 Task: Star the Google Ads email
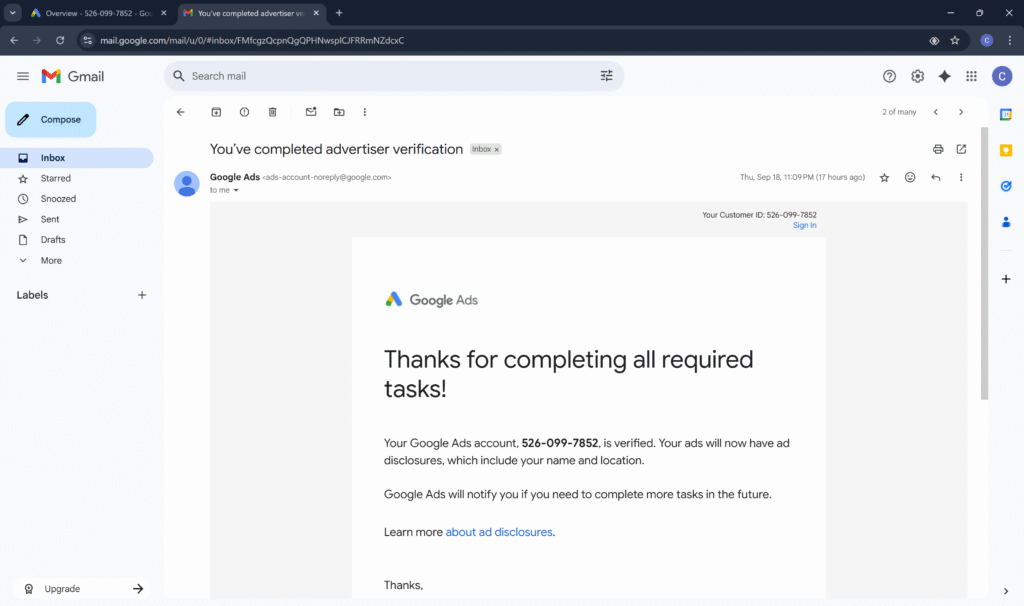[884, 177]
